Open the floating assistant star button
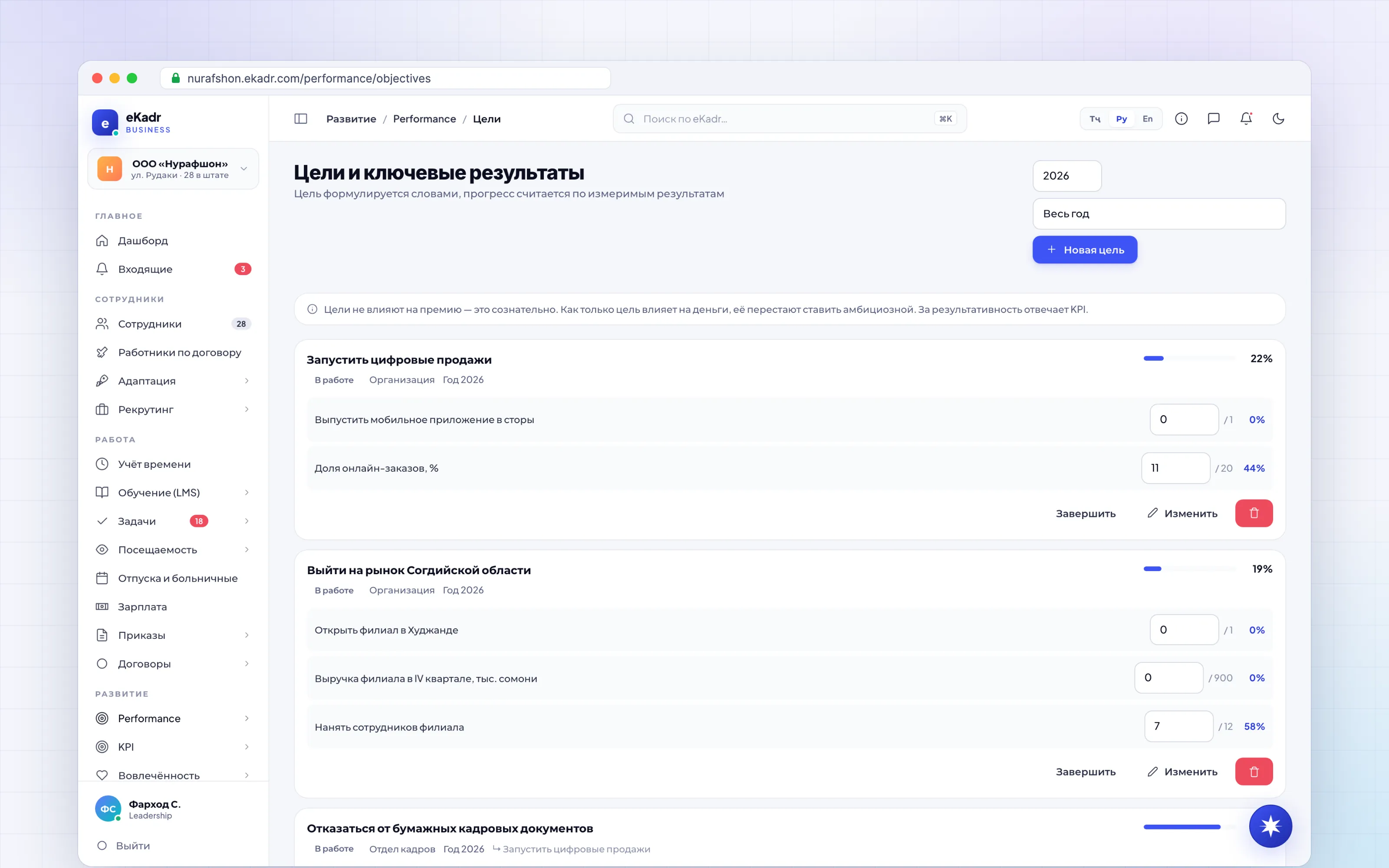The height and width of the screenshot is (868, 1389). (1270, 826)
